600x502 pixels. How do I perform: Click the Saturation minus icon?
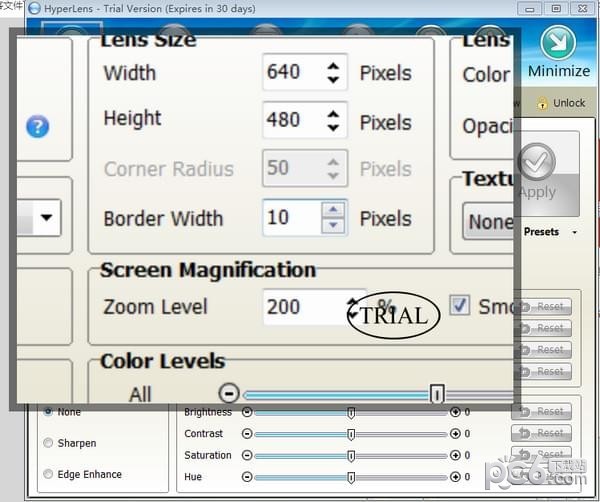247,455
